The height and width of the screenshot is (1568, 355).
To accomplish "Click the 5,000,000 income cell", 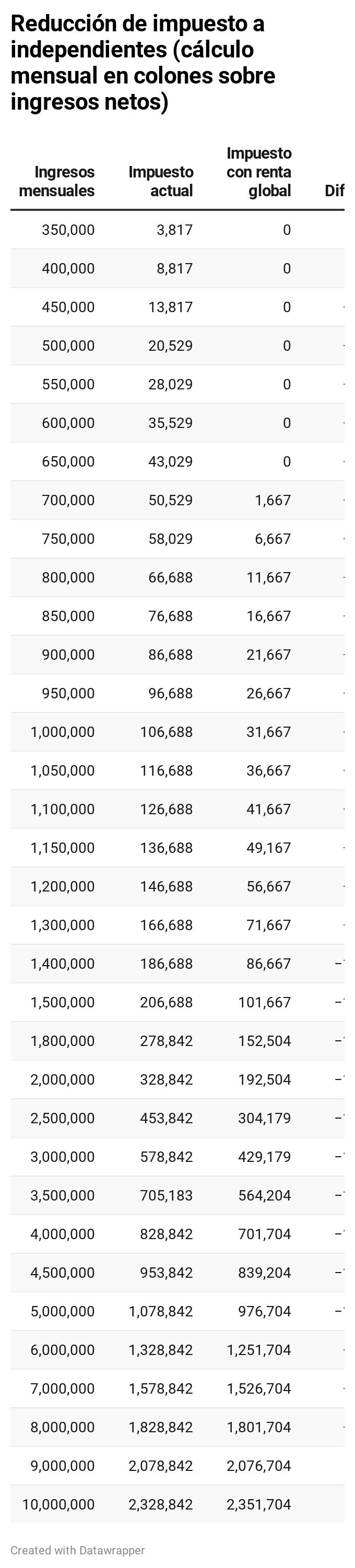I will click(63, 1312).
